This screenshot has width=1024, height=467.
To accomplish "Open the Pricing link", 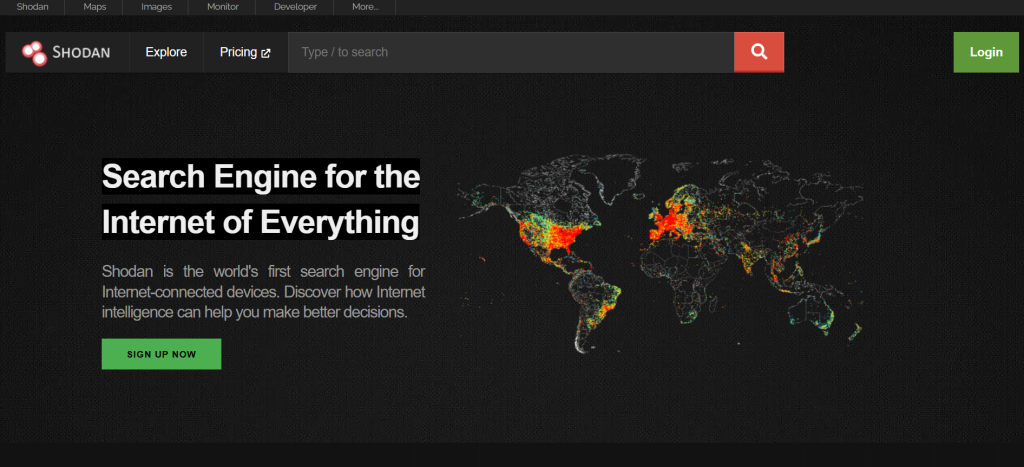I will pyautogui.click(x=245, y=52).
